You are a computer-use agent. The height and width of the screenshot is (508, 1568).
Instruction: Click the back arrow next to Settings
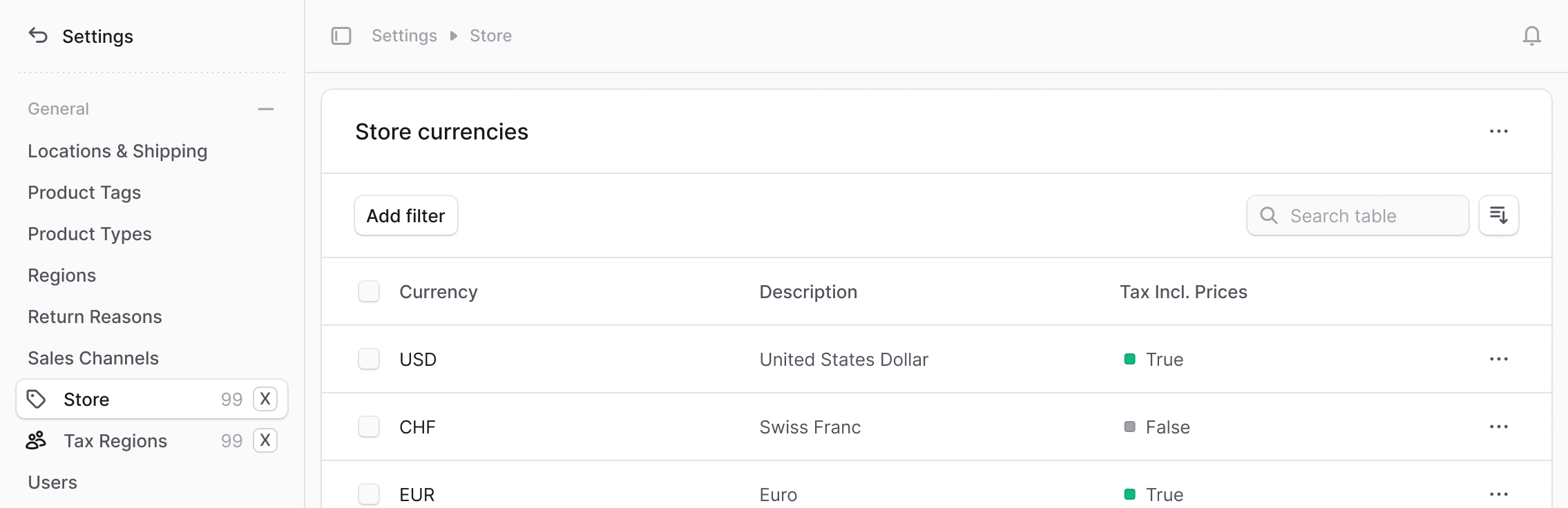pos(38,36)
